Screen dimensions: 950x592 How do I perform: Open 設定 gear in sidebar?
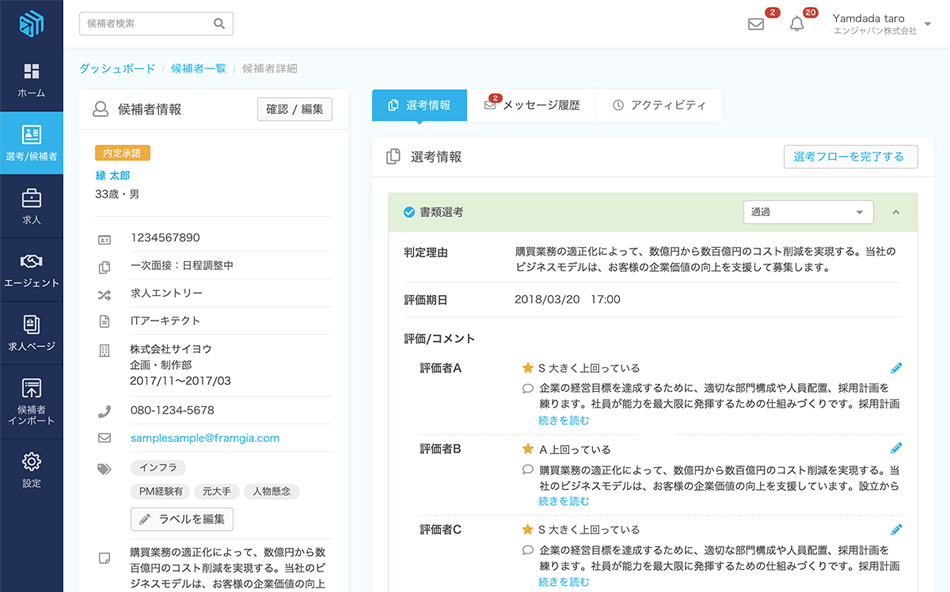[x=31, y=469]
